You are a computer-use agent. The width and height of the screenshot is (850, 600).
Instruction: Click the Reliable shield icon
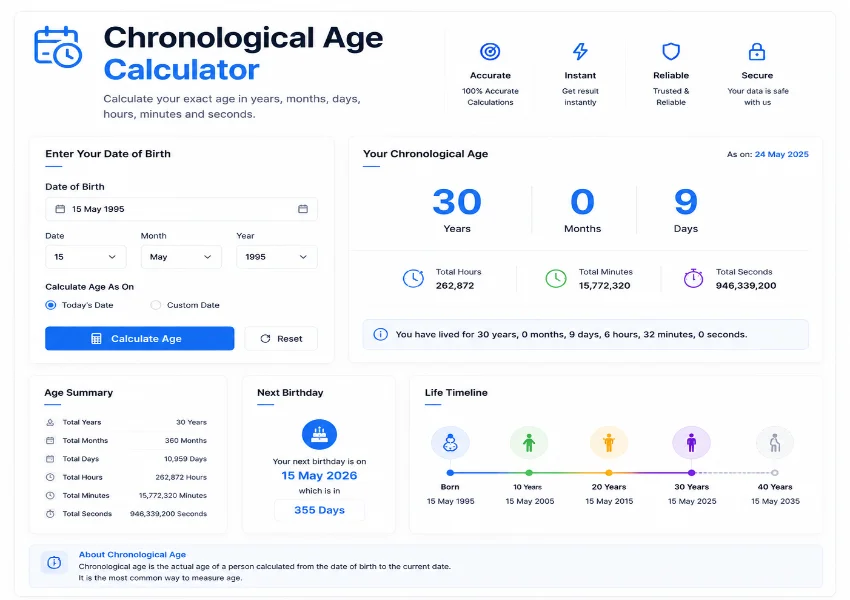(671, 51)
